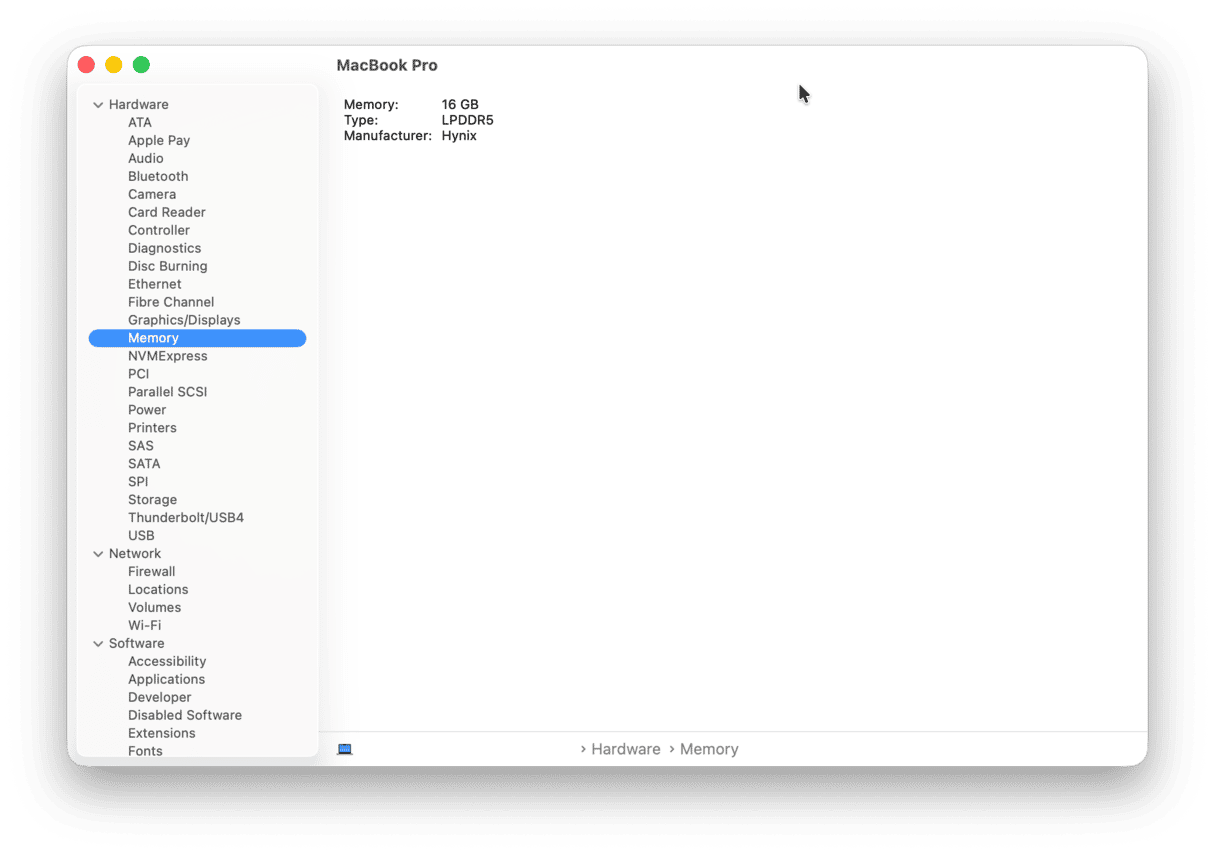Collapse the Software section chevron
Screen dimensions: 1215x855
point(98,644)
